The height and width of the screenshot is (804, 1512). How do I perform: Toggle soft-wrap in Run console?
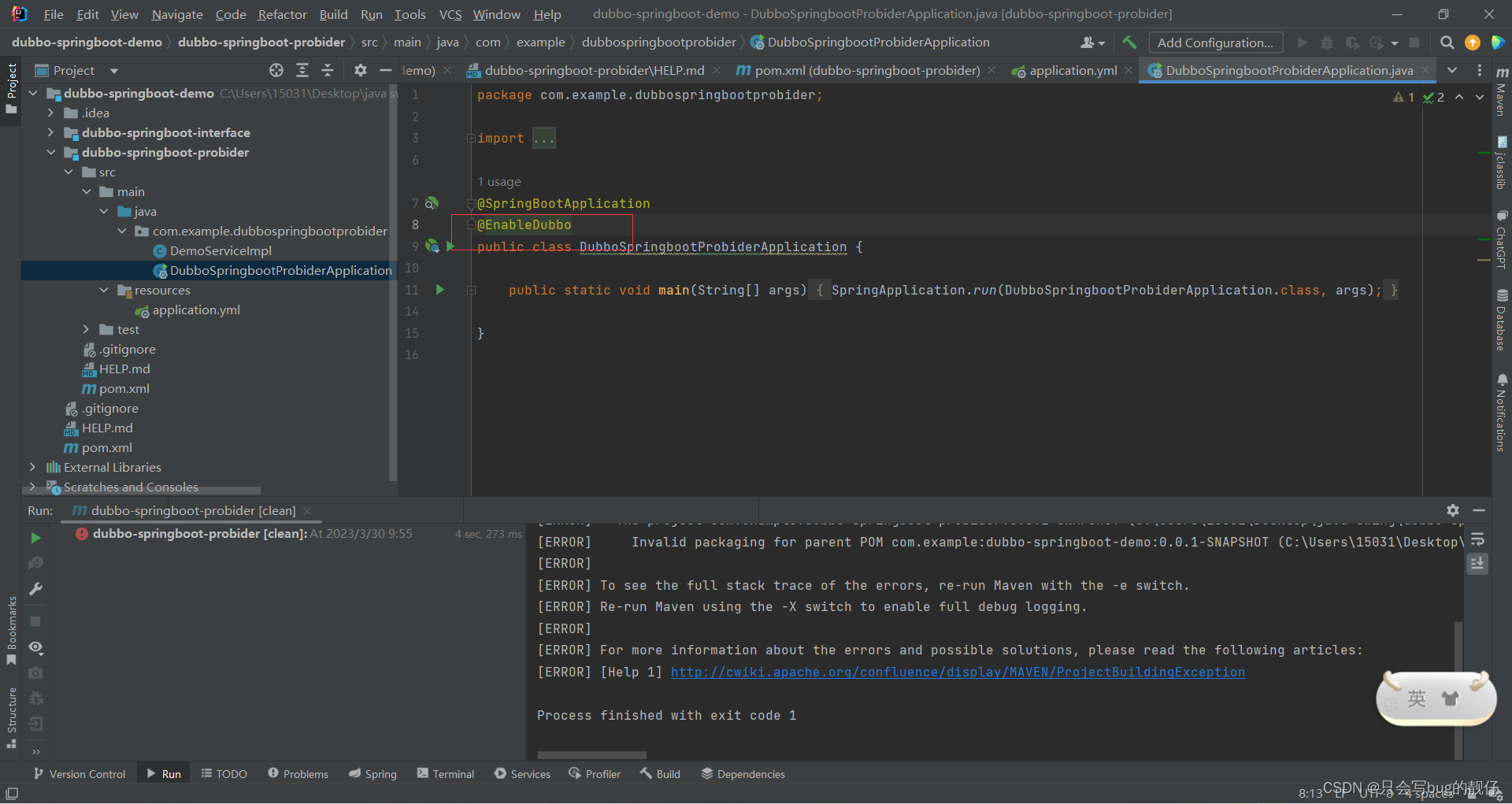point(1477,540)
